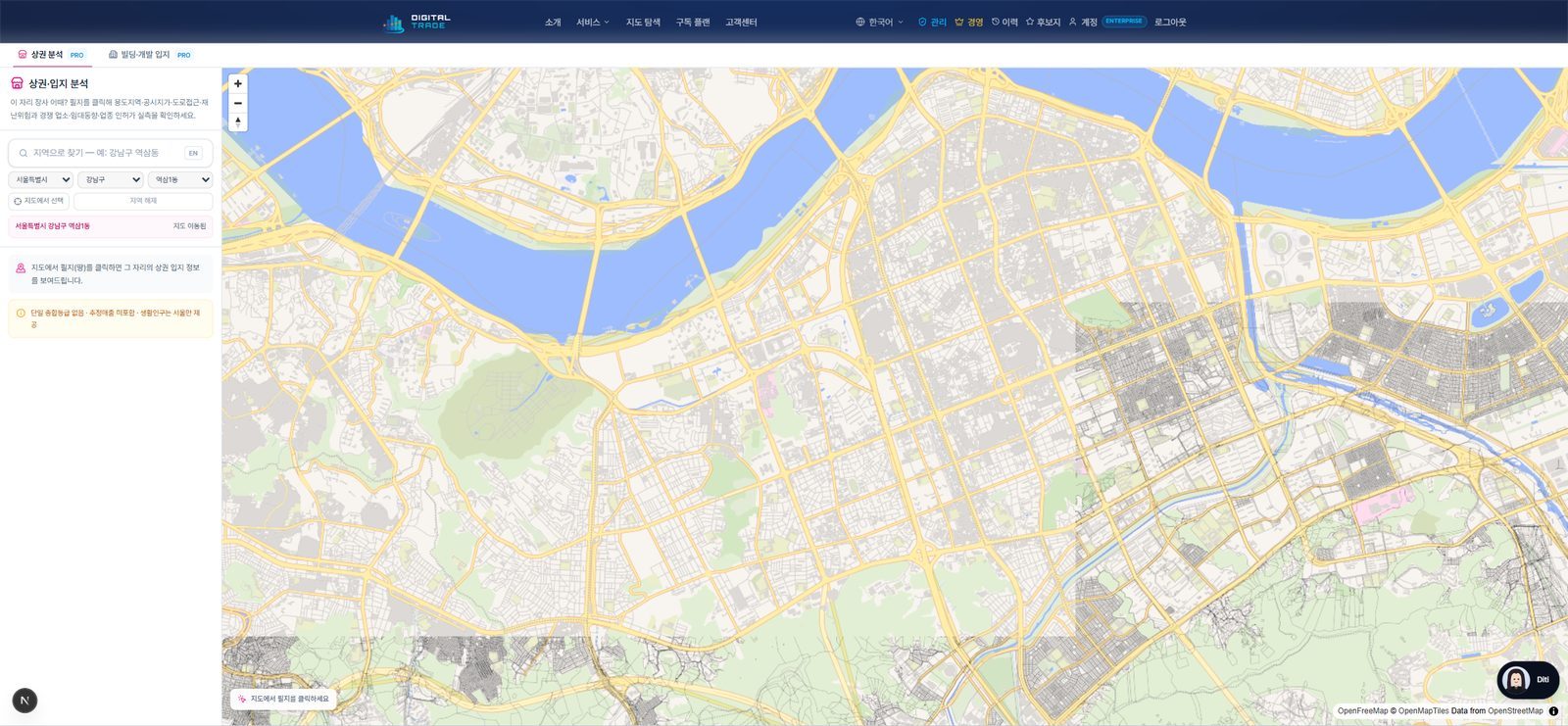This screenshot has width=1568, height=726.
Task: Click the 상권·입지 분석 panel heading
Action: coord(58,83)
